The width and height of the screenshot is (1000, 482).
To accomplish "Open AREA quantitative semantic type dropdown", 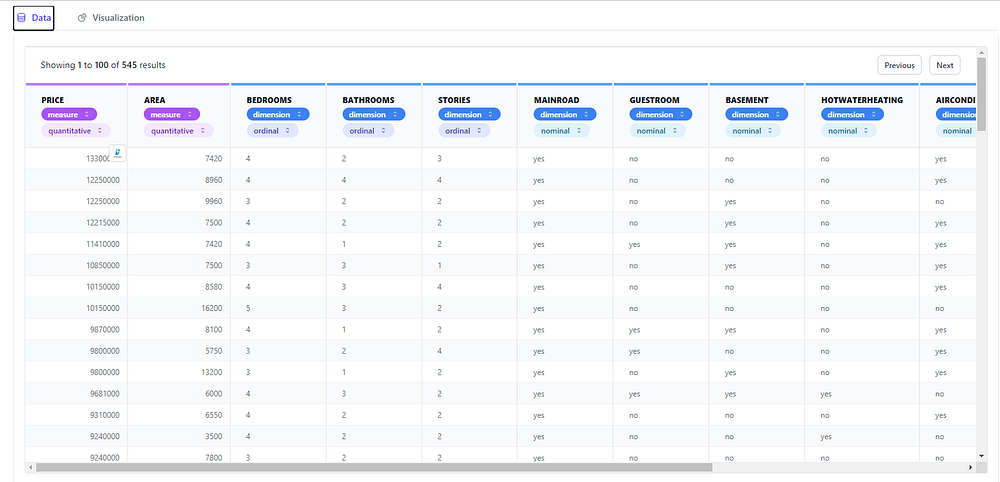I will point(179,130).
